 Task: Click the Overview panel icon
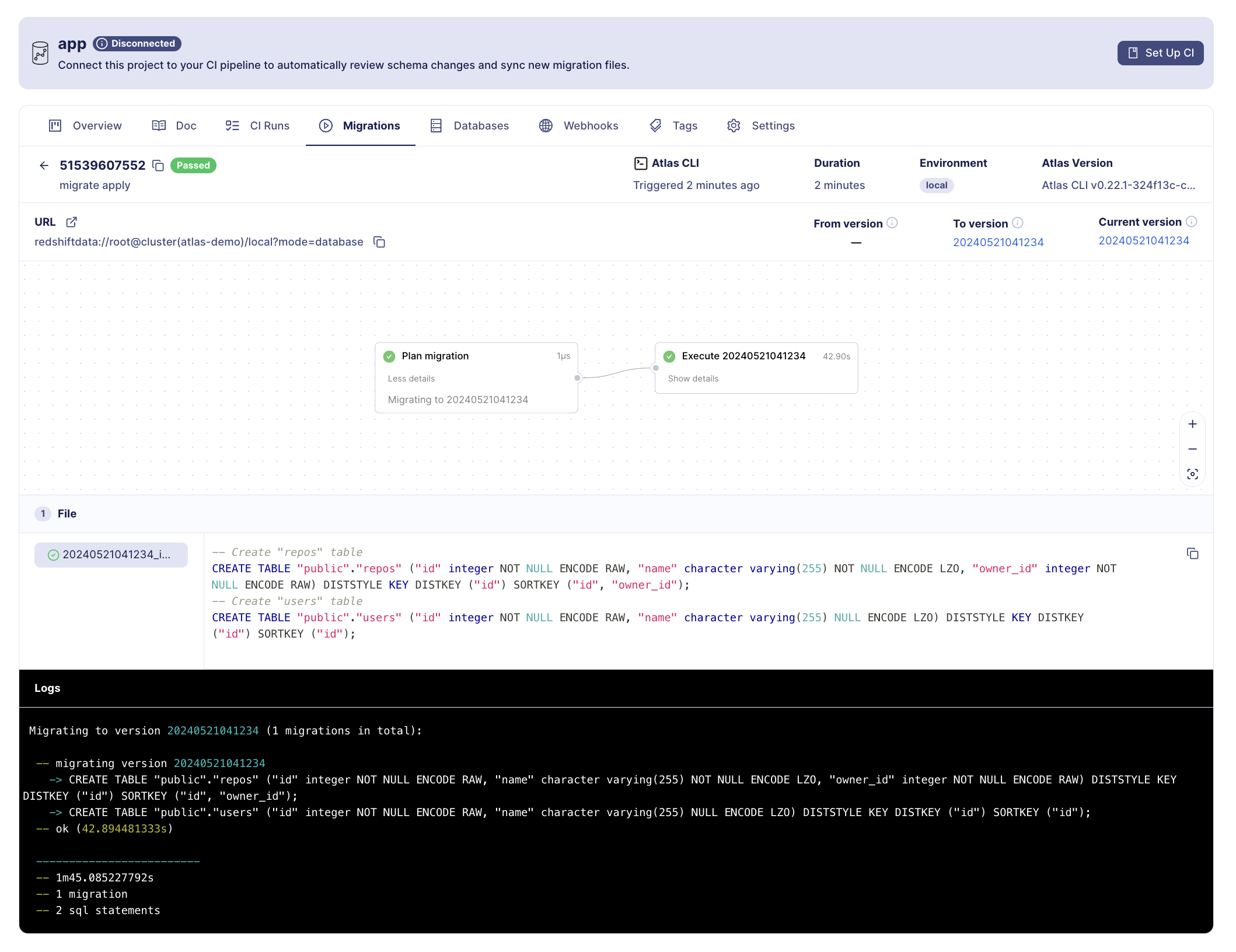point(56,125)
